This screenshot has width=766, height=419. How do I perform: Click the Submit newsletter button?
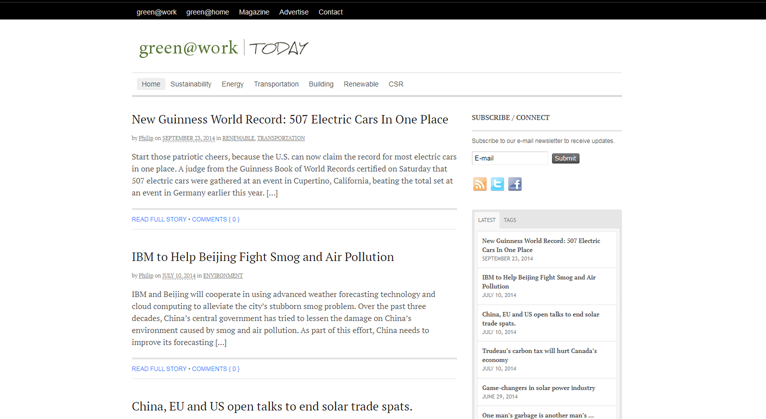click(566, 158)
